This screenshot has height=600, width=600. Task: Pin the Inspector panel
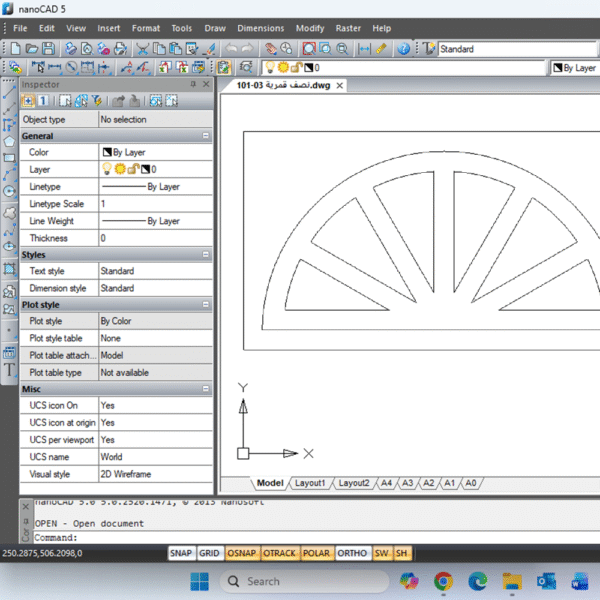[x=192, y=85]
